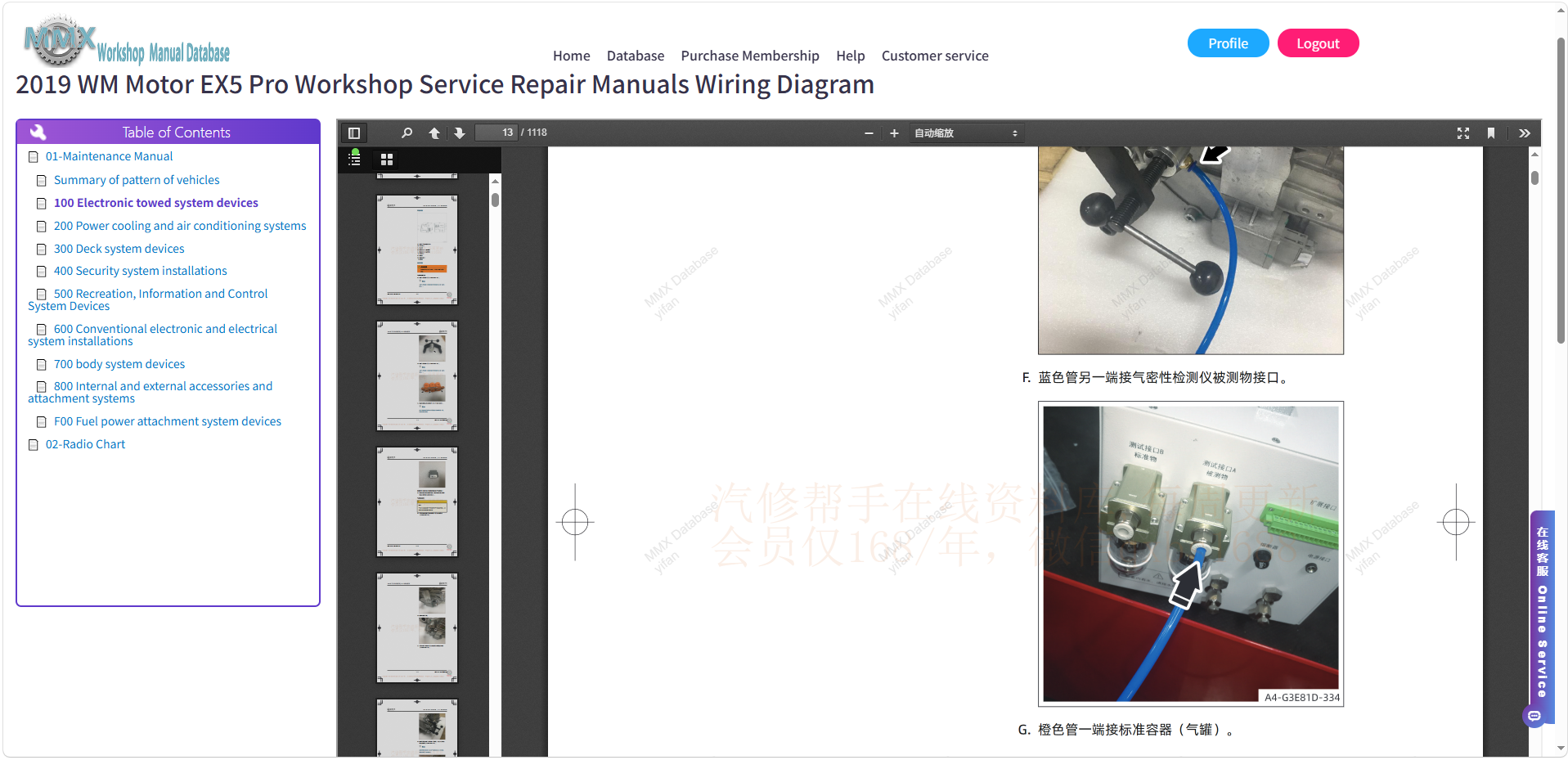1568x760 pixels.
Task: Click the Profile button
Action: click(1228, 43)
